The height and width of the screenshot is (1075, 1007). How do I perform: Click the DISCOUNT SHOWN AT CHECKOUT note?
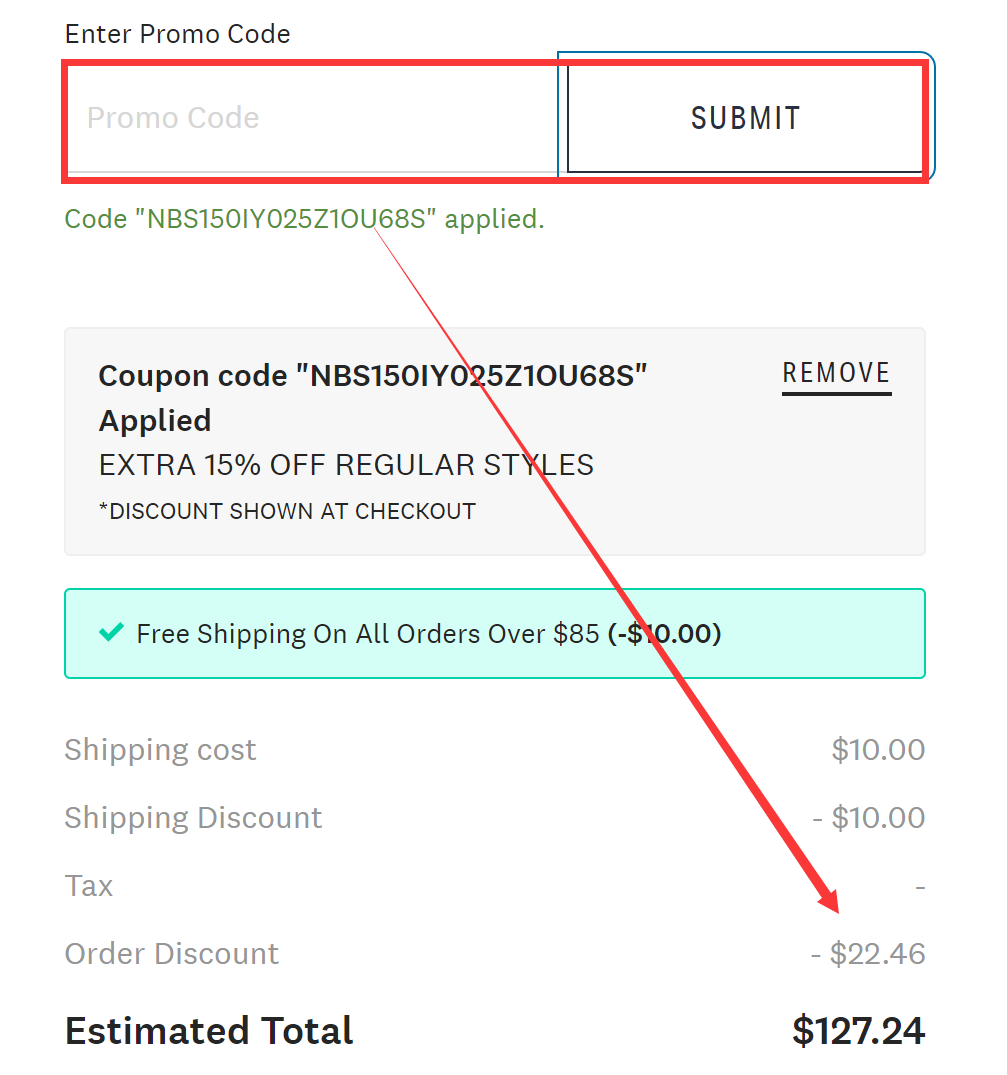(286, 511)
